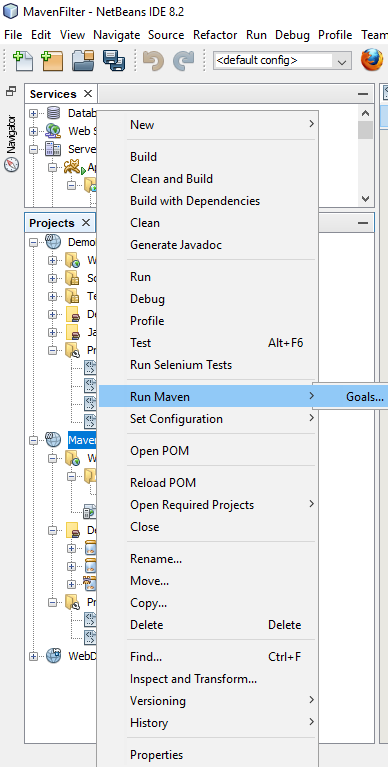Open the Open Required Projects submenu
Screen dimensions: 388x767
click(208, 505)
